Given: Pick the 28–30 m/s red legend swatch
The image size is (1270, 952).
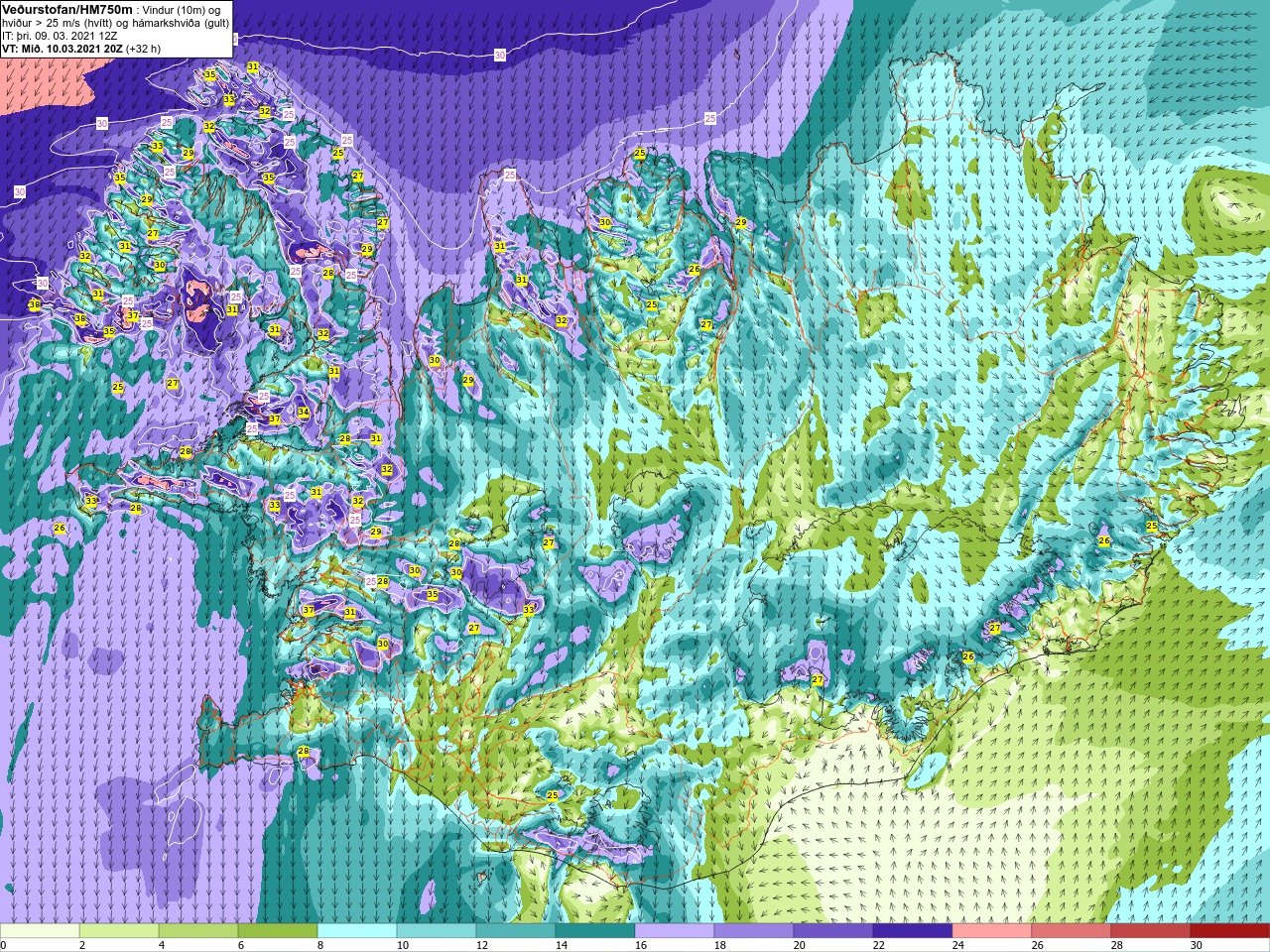Looking at the screenshot, I should pos(1151,931).
